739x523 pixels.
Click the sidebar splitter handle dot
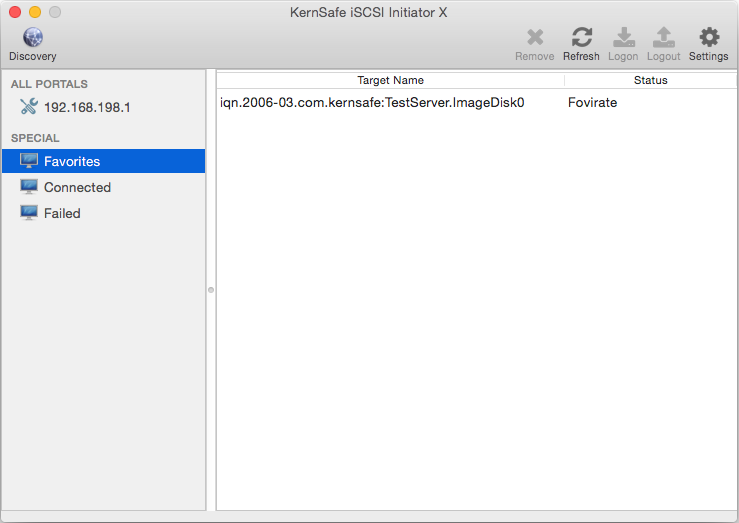click(211, 290)
